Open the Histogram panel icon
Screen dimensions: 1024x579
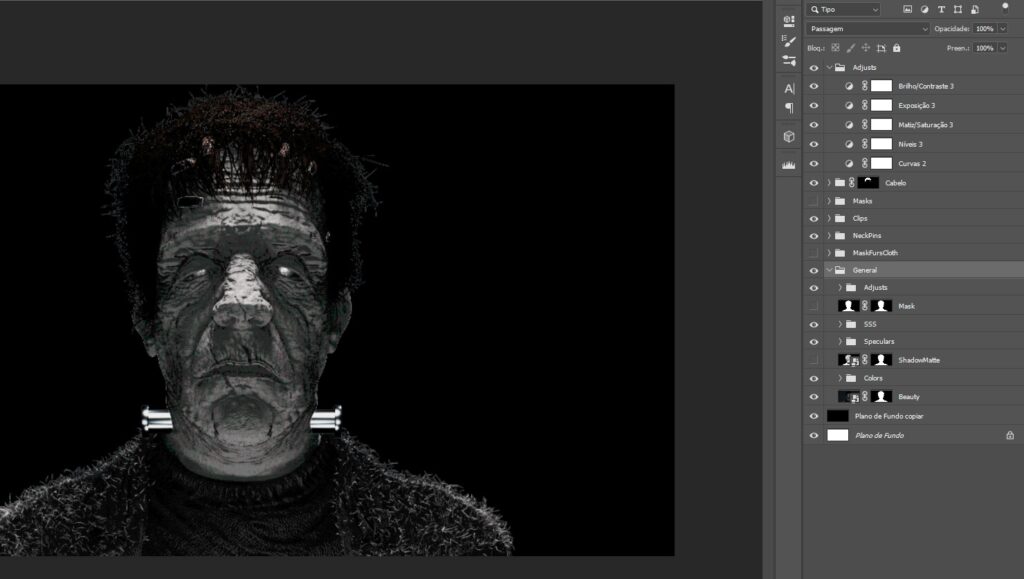[789, 165]
